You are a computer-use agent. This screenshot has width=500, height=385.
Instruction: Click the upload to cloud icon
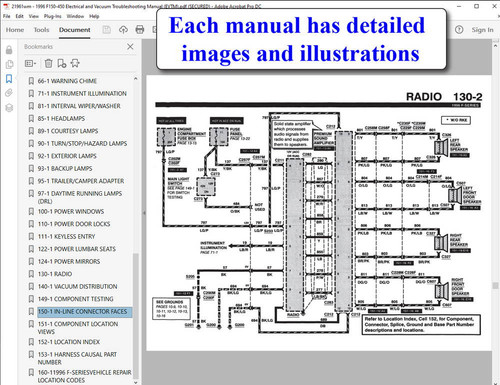pos(123,30)
